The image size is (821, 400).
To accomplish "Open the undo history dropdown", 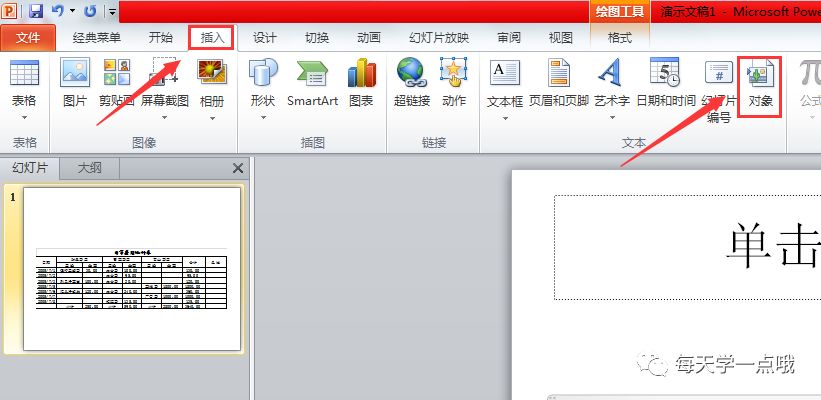I will tap(72, 11).
